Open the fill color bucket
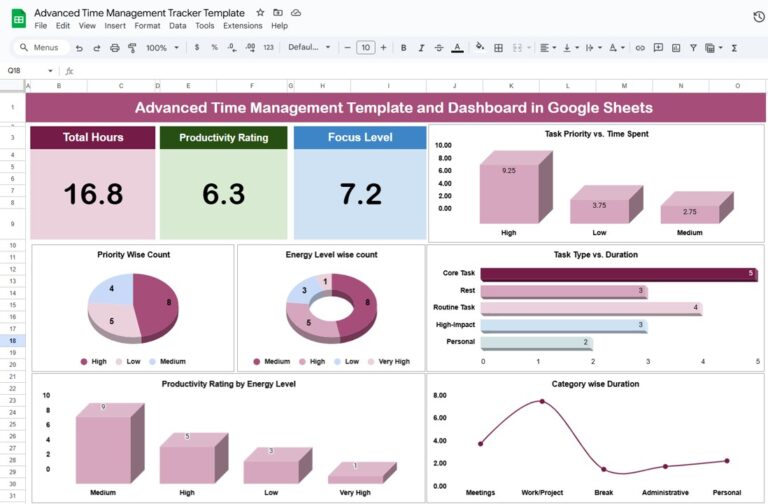This screenshot has height=504, width=768. coord(480,47)
